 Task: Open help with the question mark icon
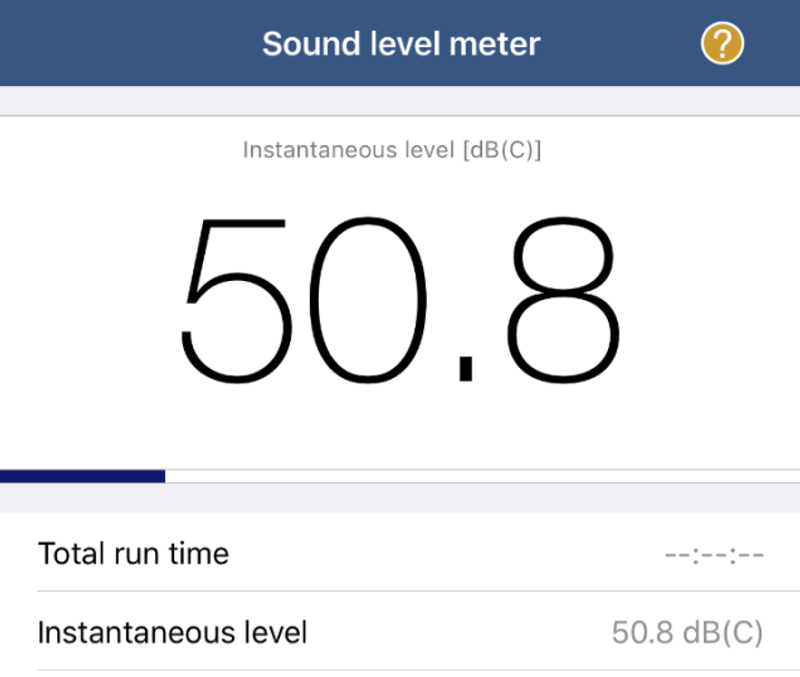point(722,43)
